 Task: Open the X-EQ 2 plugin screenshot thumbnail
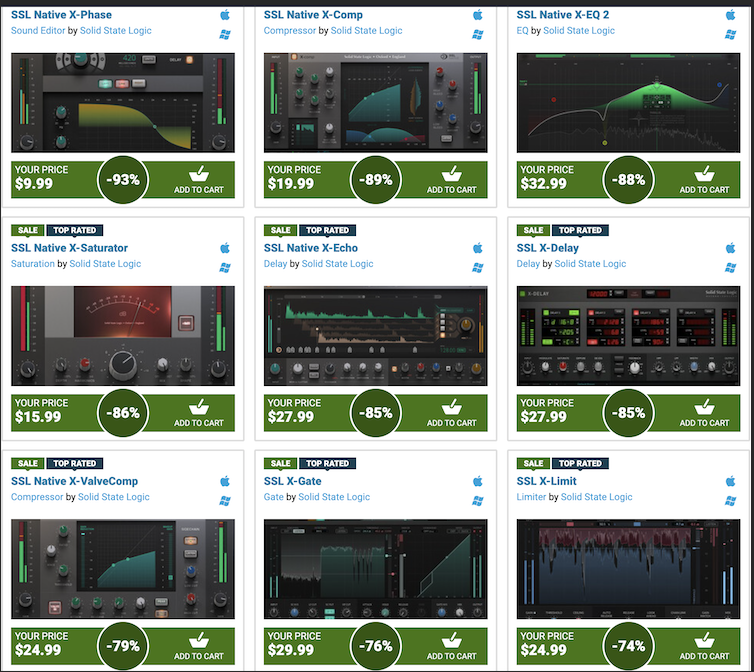pyautogui.click(x=628, y=102)
